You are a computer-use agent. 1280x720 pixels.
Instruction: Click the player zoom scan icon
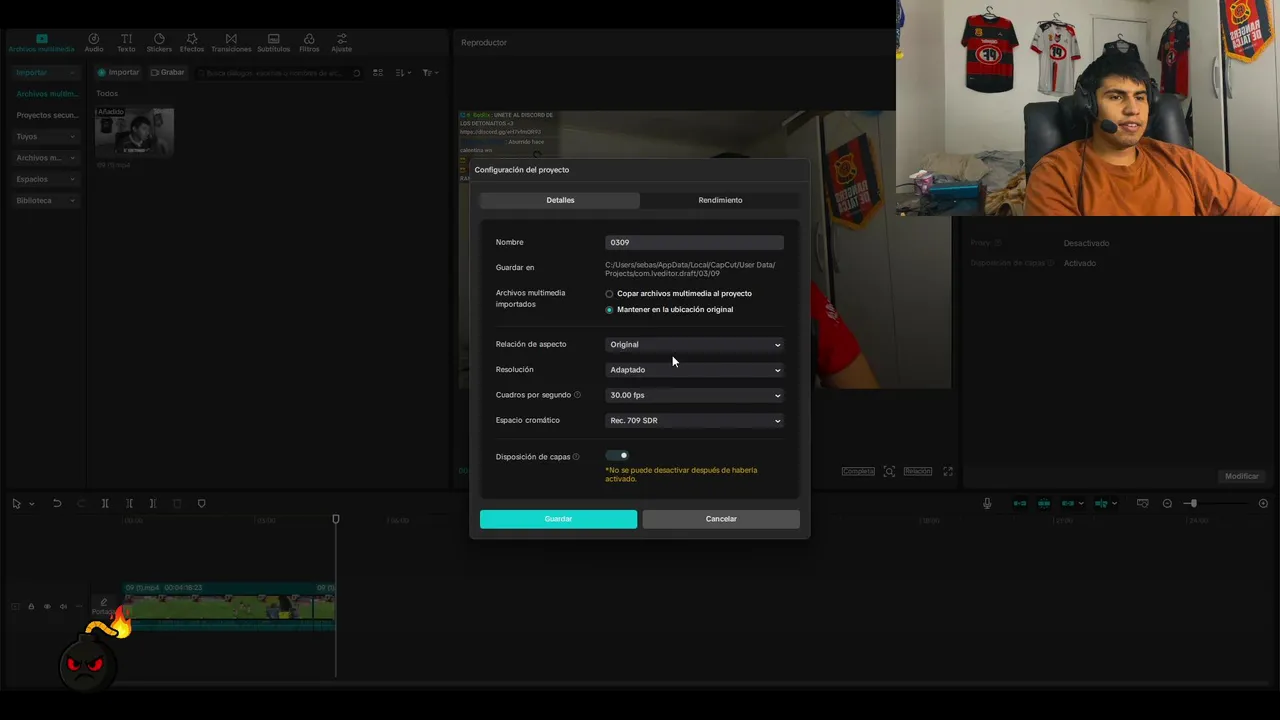pyautogui.click(x=889, y=471)
